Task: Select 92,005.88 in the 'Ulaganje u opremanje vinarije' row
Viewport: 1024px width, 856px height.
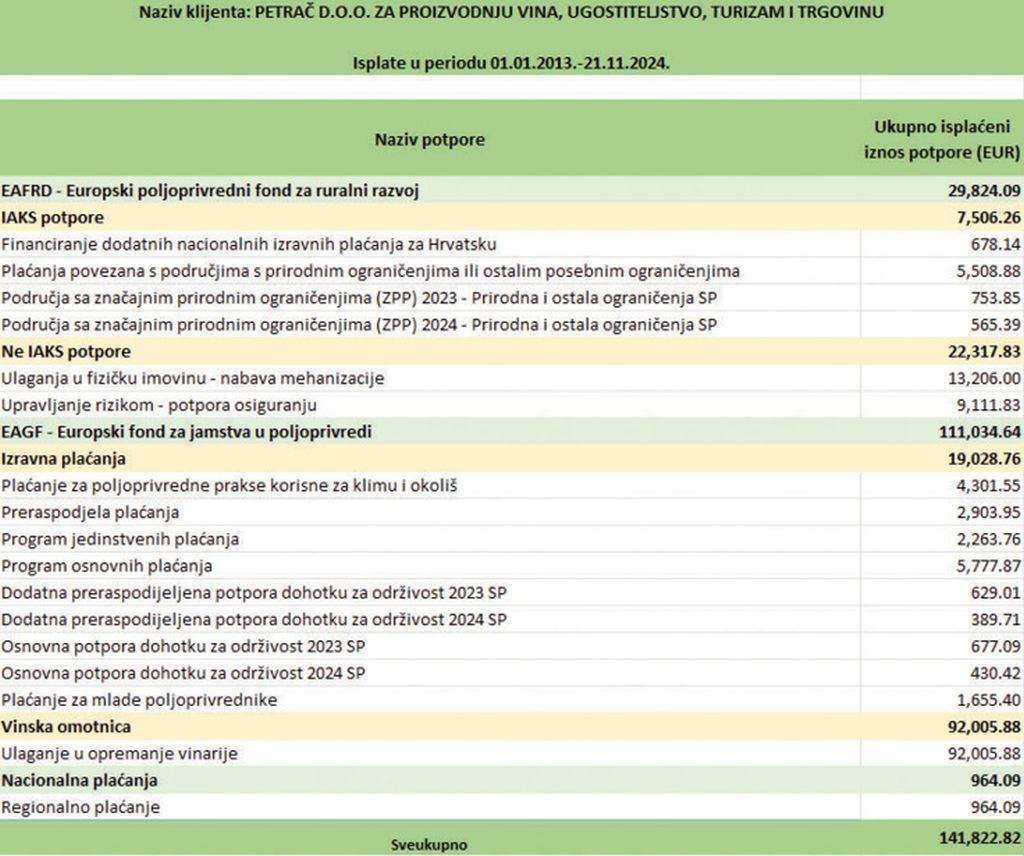Action: click(x=984, y=753)
